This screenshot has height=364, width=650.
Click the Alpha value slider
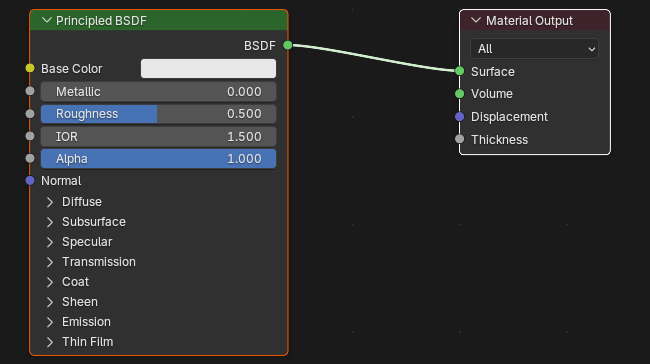(x=158, y=159)
